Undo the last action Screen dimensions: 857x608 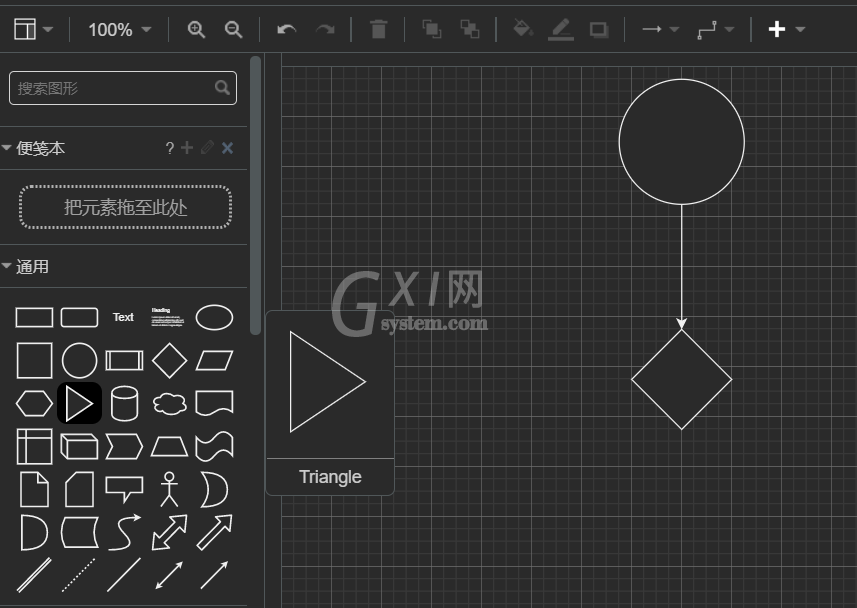pyautogui.click(x=286, y=29)
